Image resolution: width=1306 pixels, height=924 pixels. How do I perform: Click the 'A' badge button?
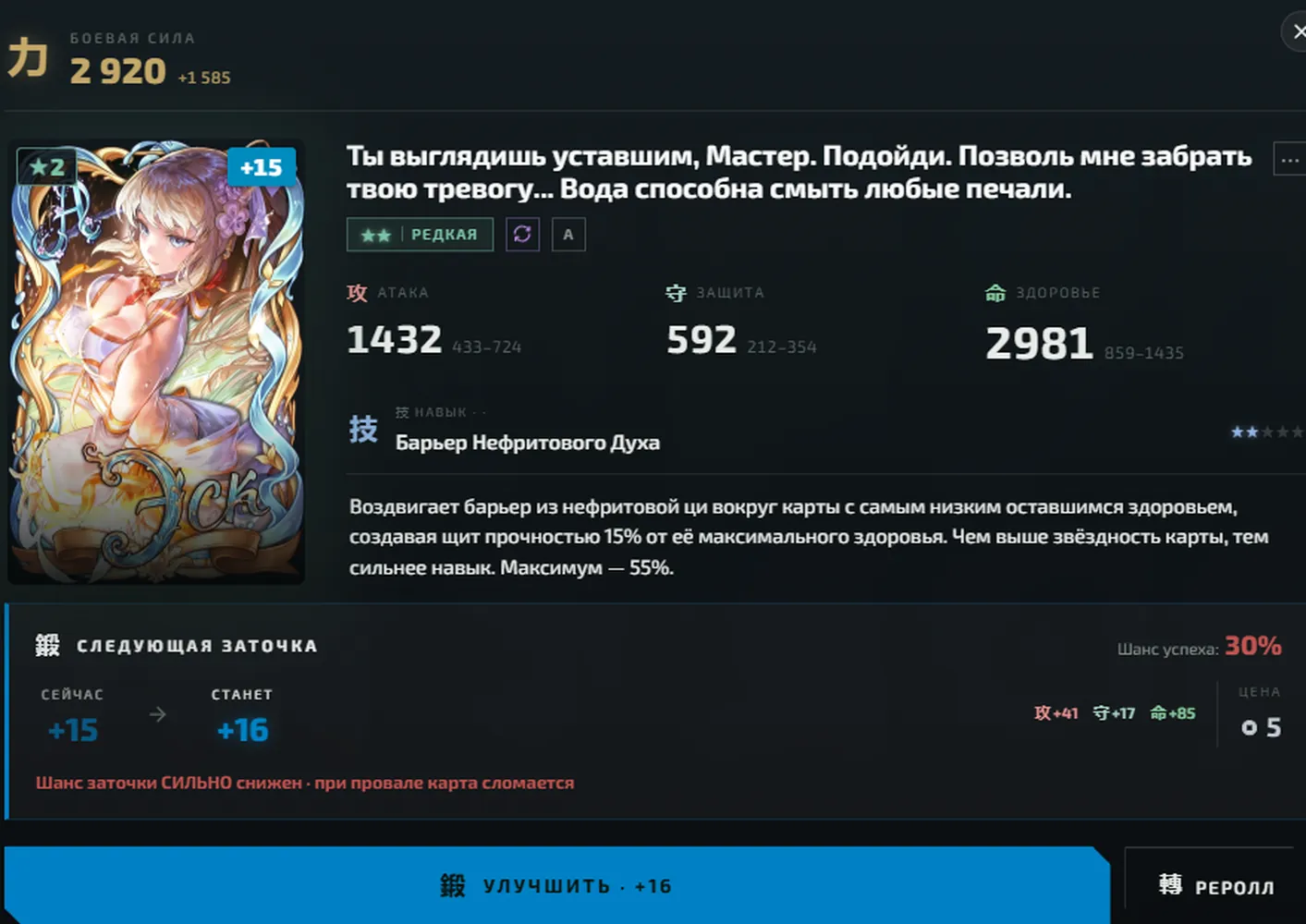tap(568, 234)
